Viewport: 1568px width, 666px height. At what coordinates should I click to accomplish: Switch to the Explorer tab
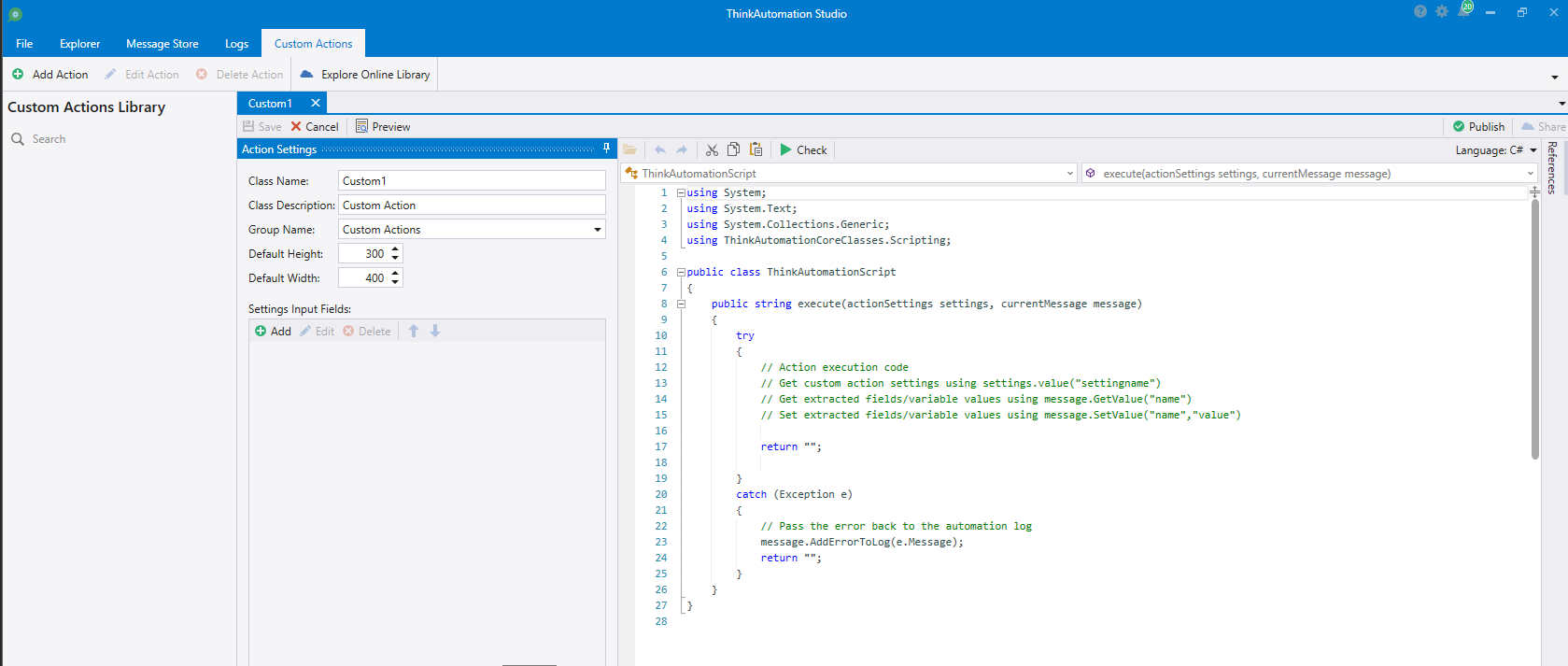coord(79,44)
